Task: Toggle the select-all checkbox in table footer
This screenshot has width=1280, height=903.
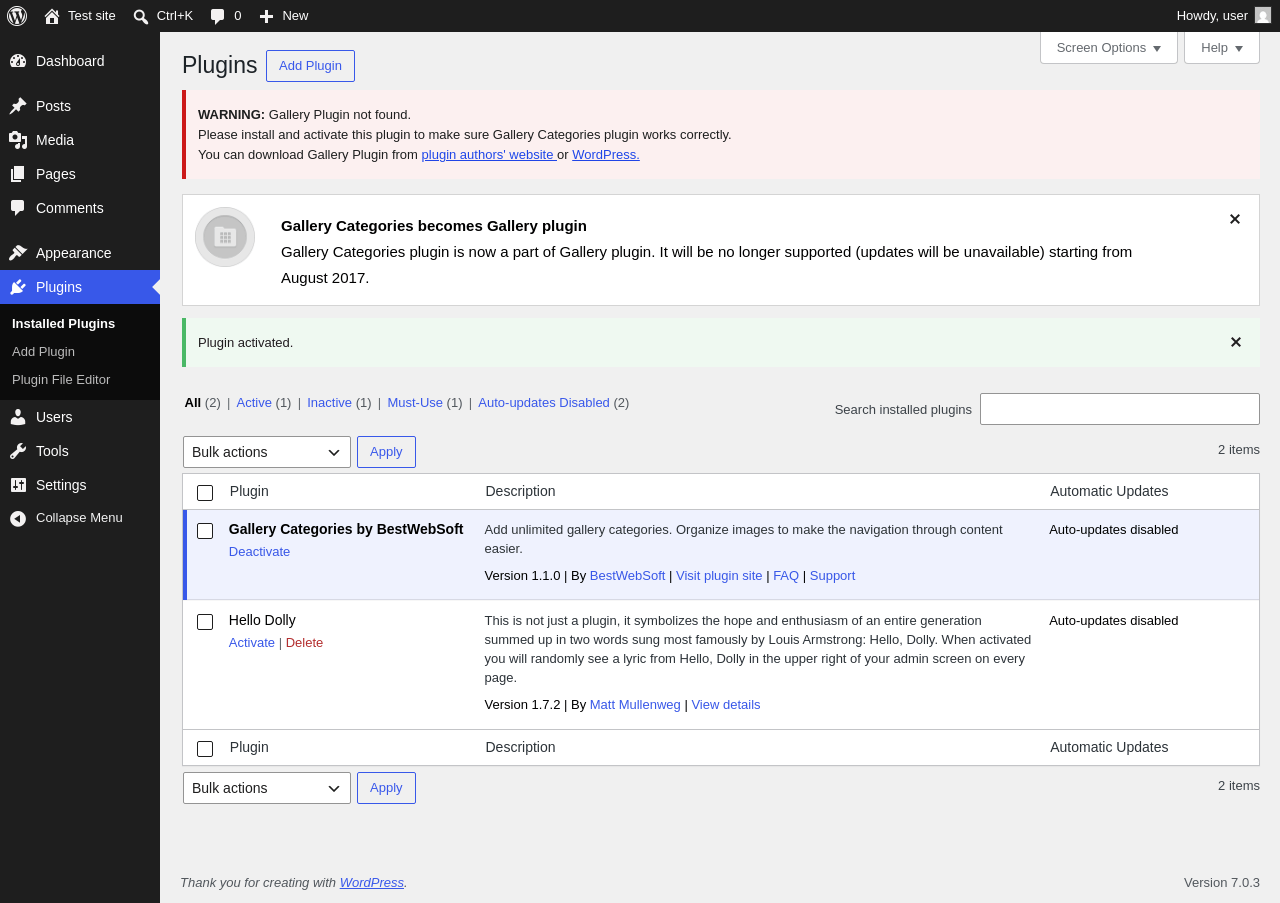Action: point(205,749)
